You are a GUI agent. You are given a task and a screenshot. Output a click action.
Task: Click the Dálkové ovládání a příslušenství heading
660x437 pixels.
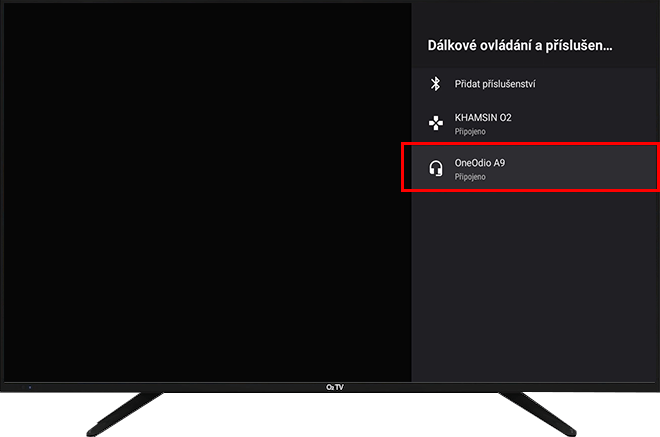point(519,45)
